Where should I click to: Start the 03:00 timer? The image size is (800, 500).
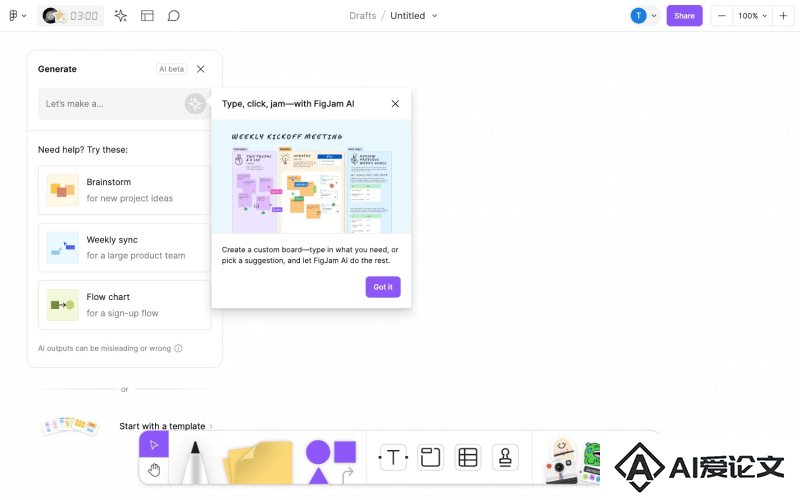70,16
